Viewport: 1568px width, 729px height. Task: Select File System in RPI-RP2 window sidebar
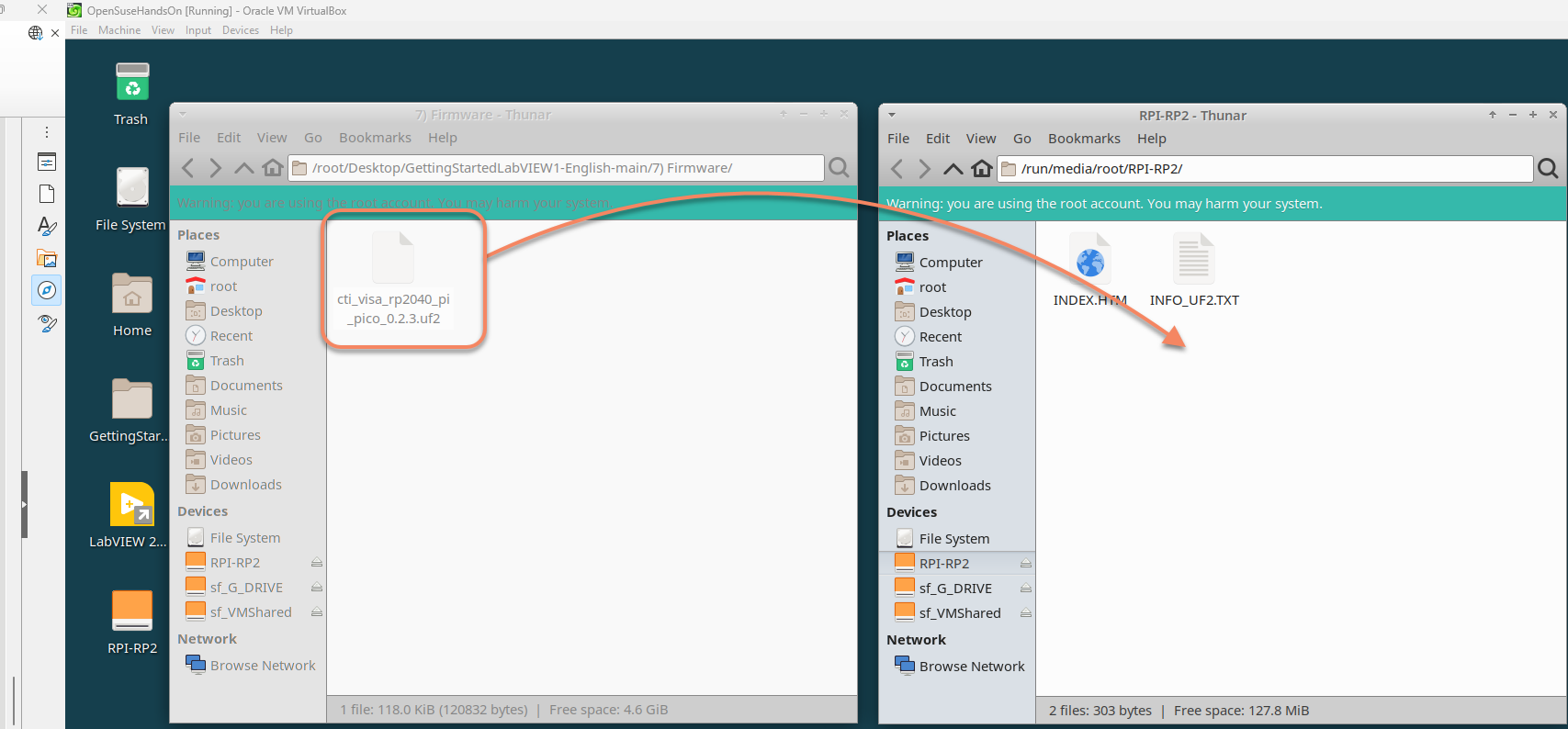(x=956, y=539)
